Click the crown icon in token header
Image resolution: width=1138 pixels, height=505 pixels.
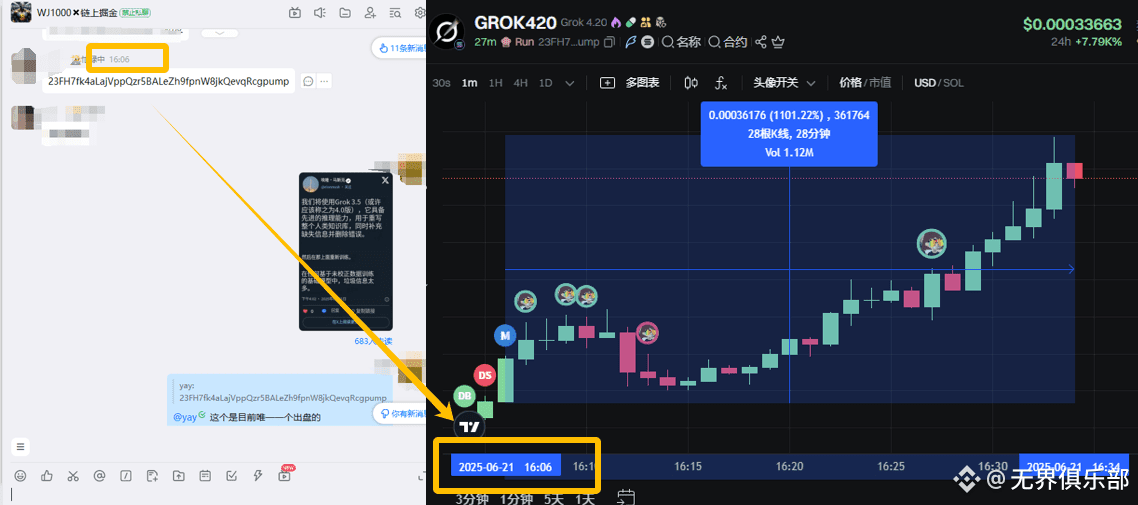778,42
